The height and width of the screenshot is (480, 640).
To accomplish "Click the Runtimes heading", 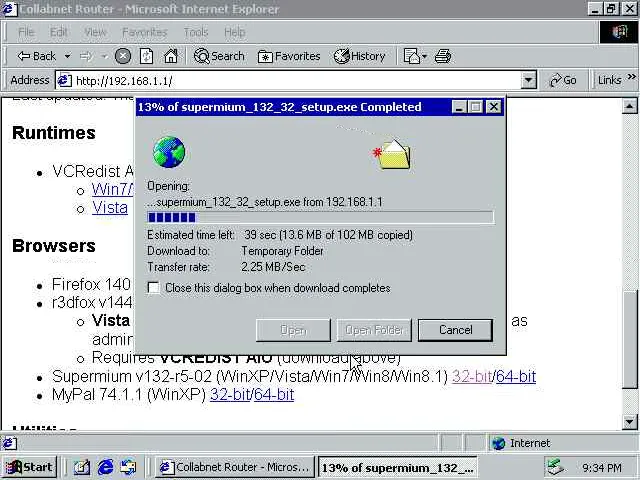I will pos(54,133).
